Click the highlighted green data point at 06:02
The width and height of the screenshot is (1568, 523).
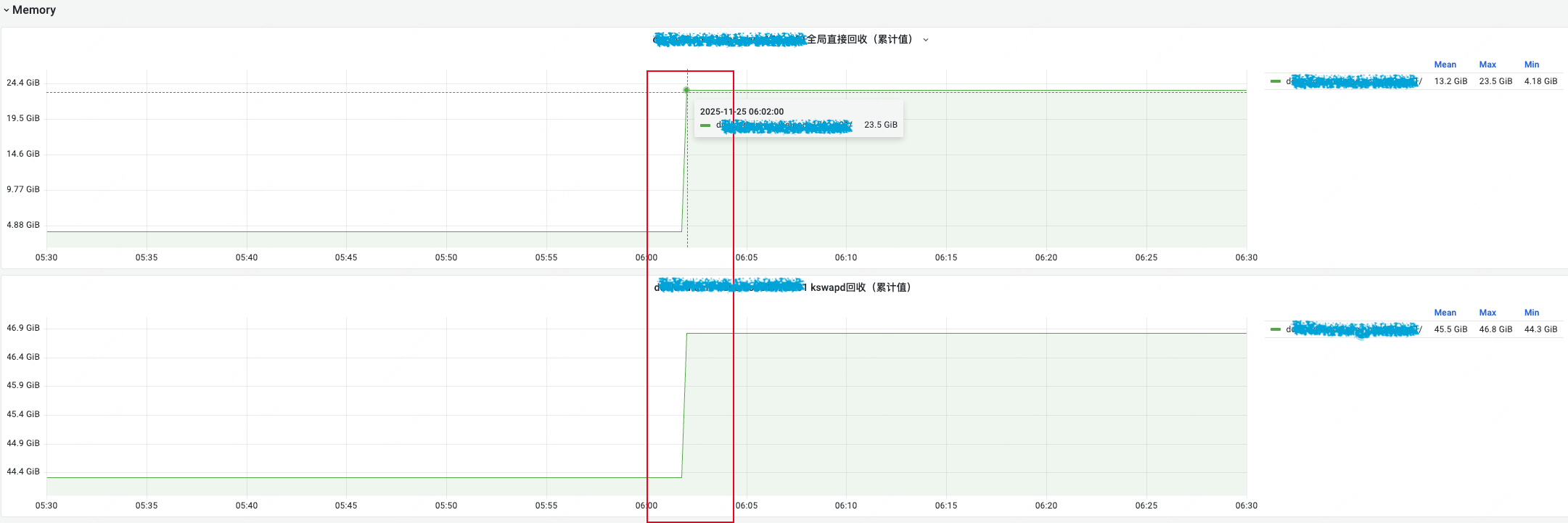tap(686, 90)
